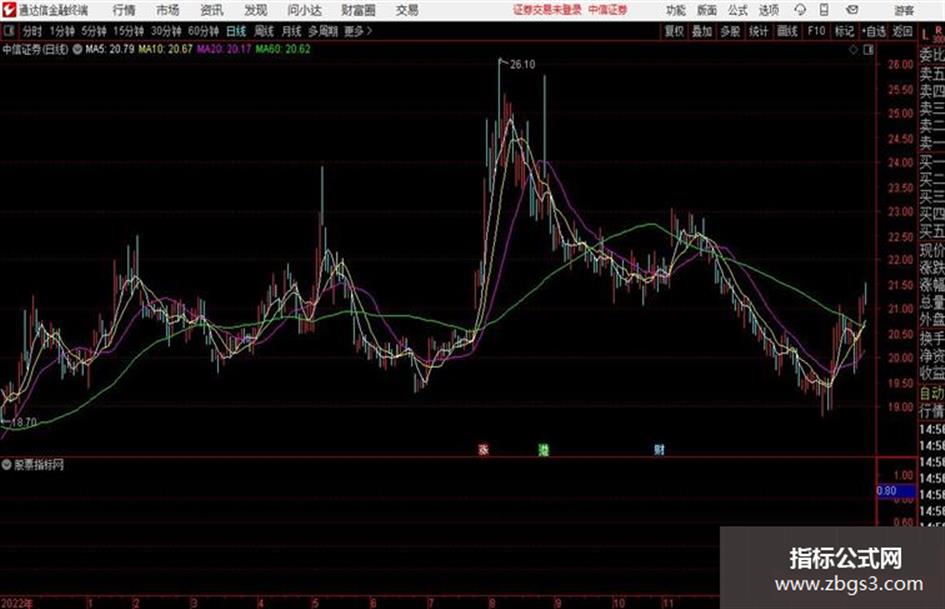Click the 18.70 low price label
Screen dimensions: 945x609
[24, 422]
